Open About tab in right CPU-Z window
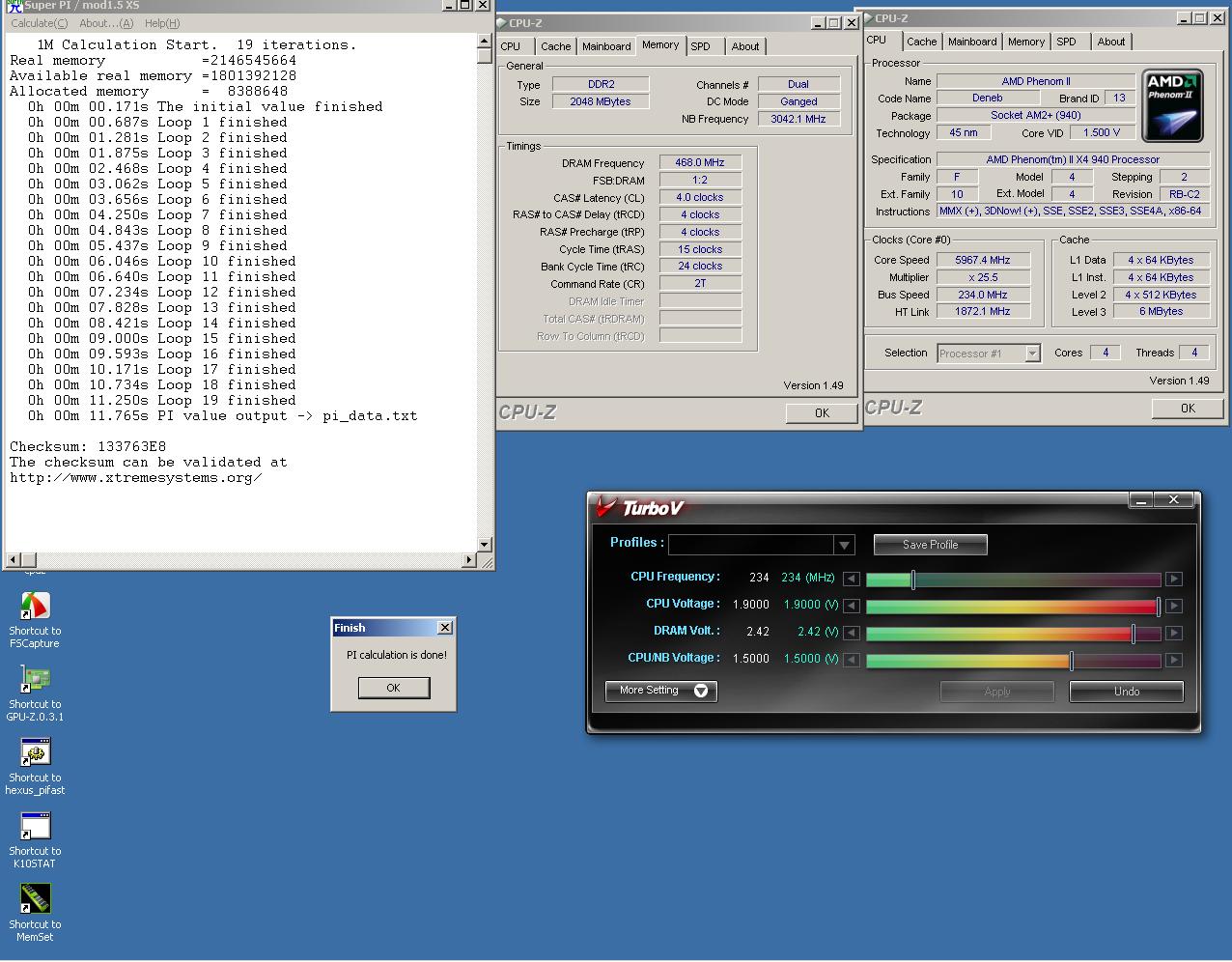 tap(1110, 42)
